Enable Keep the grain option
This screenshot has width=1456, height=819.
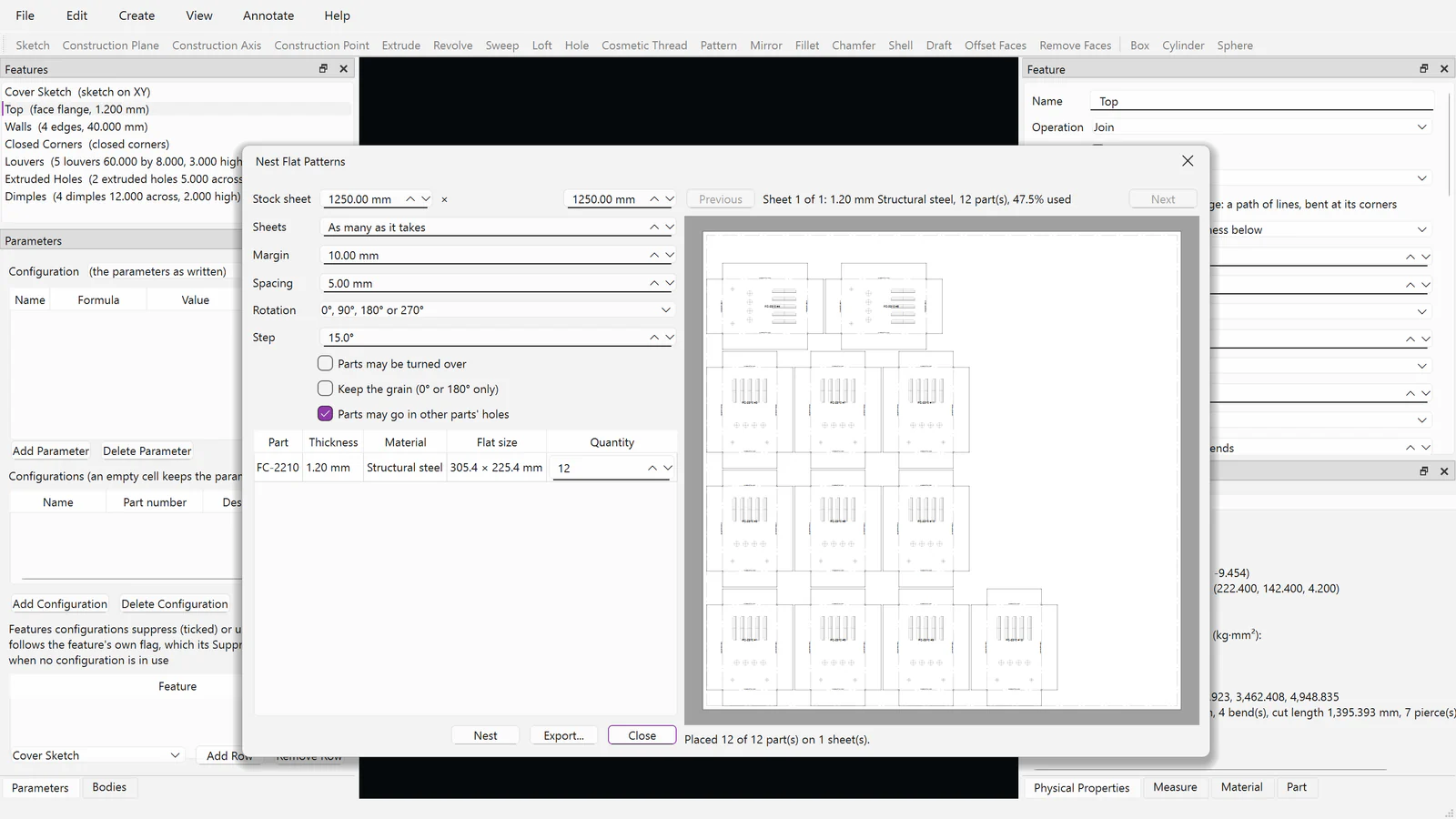325,389
